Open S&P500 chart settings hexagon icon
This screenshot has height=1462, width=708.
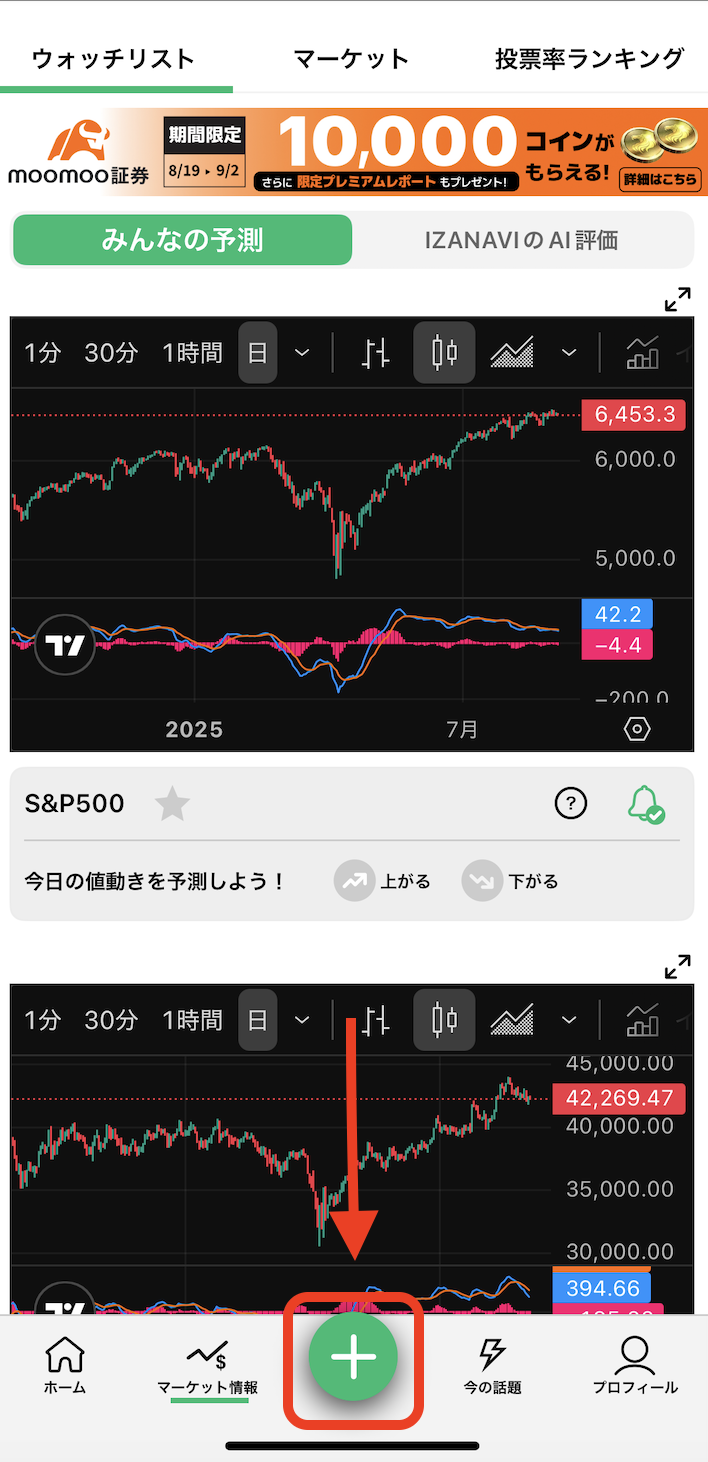click(x=637, y=729)
